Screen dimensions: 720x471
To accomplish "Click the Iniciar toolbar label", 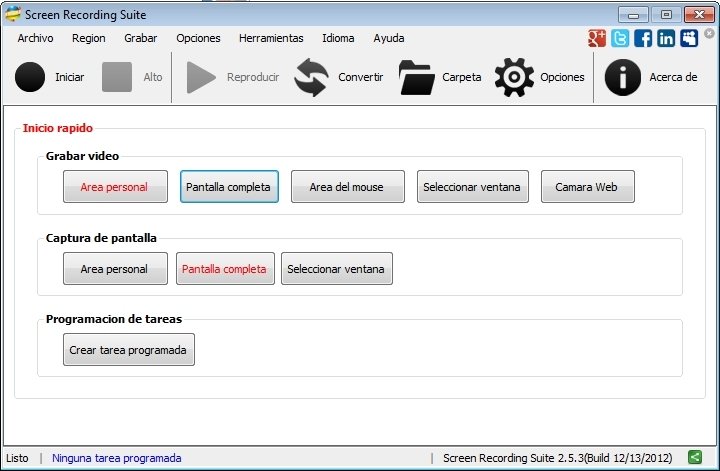I will click(70, 77).
